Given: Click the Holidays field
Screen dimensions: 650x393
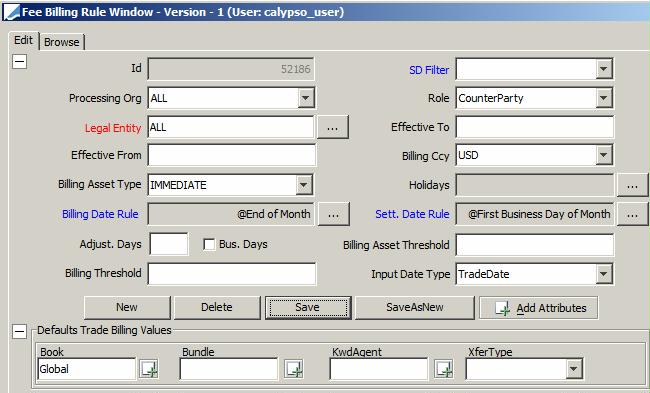Looking at the screenshot, I should coord(535,185).
